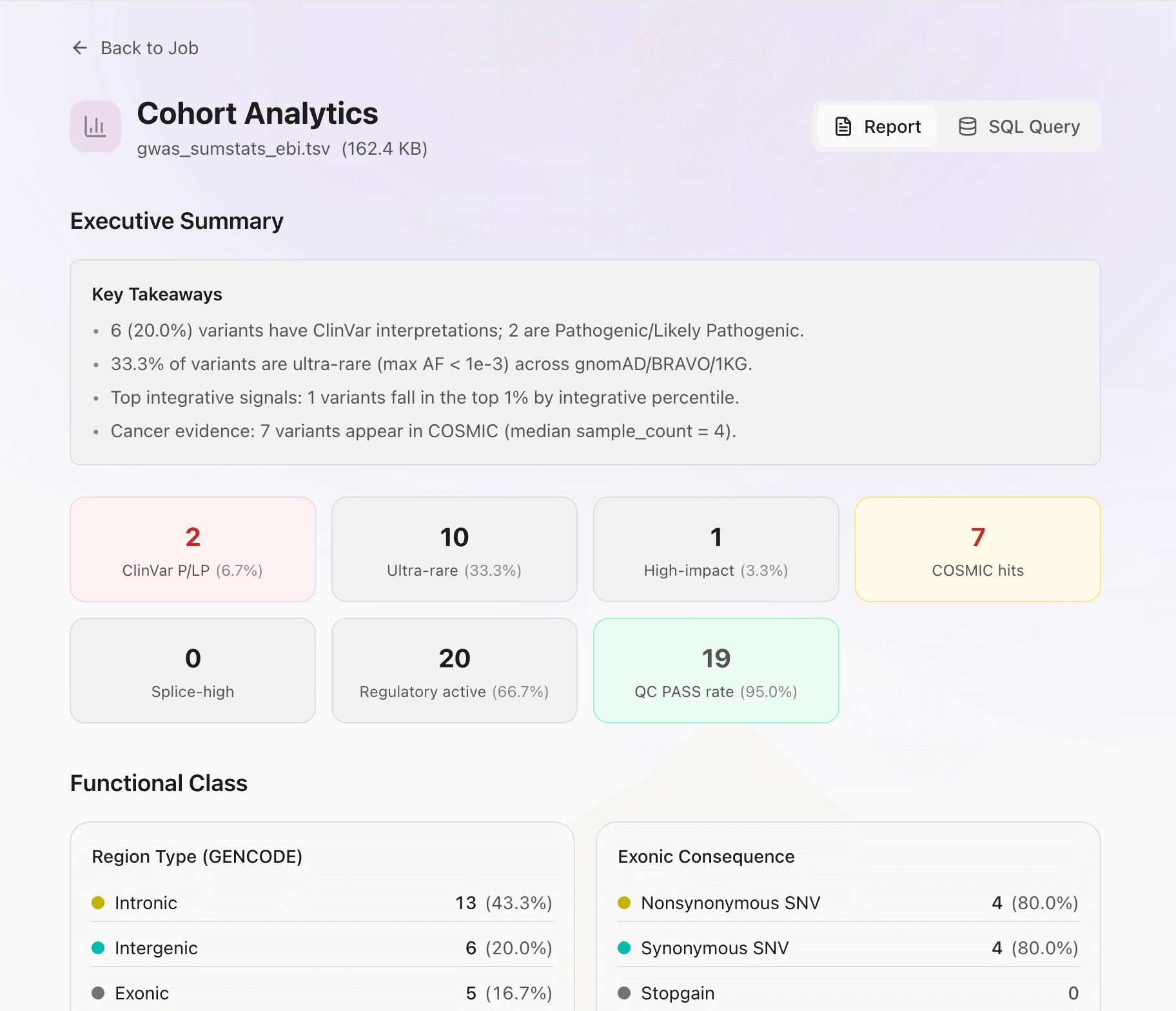Click the ClinVar interpretations takeaway line
This screenshot has height=1011, width=1176.
pyautogui.click(x=457, y=331)
